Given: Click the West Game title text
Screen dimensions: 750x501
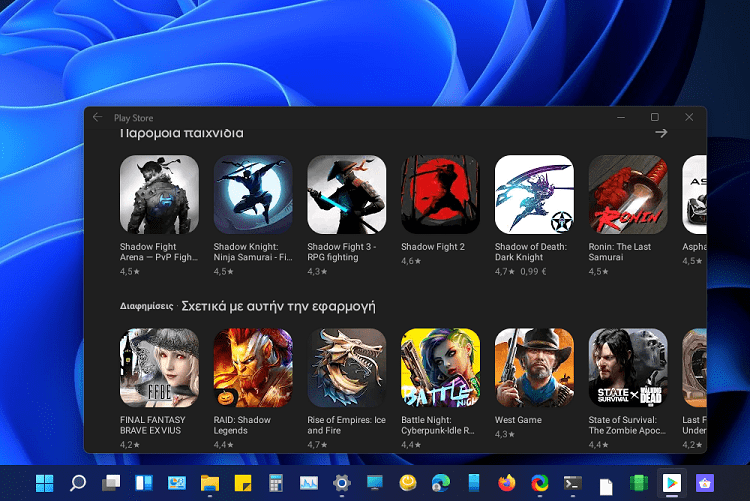Looking at the screenshot, I should [518, 420].
